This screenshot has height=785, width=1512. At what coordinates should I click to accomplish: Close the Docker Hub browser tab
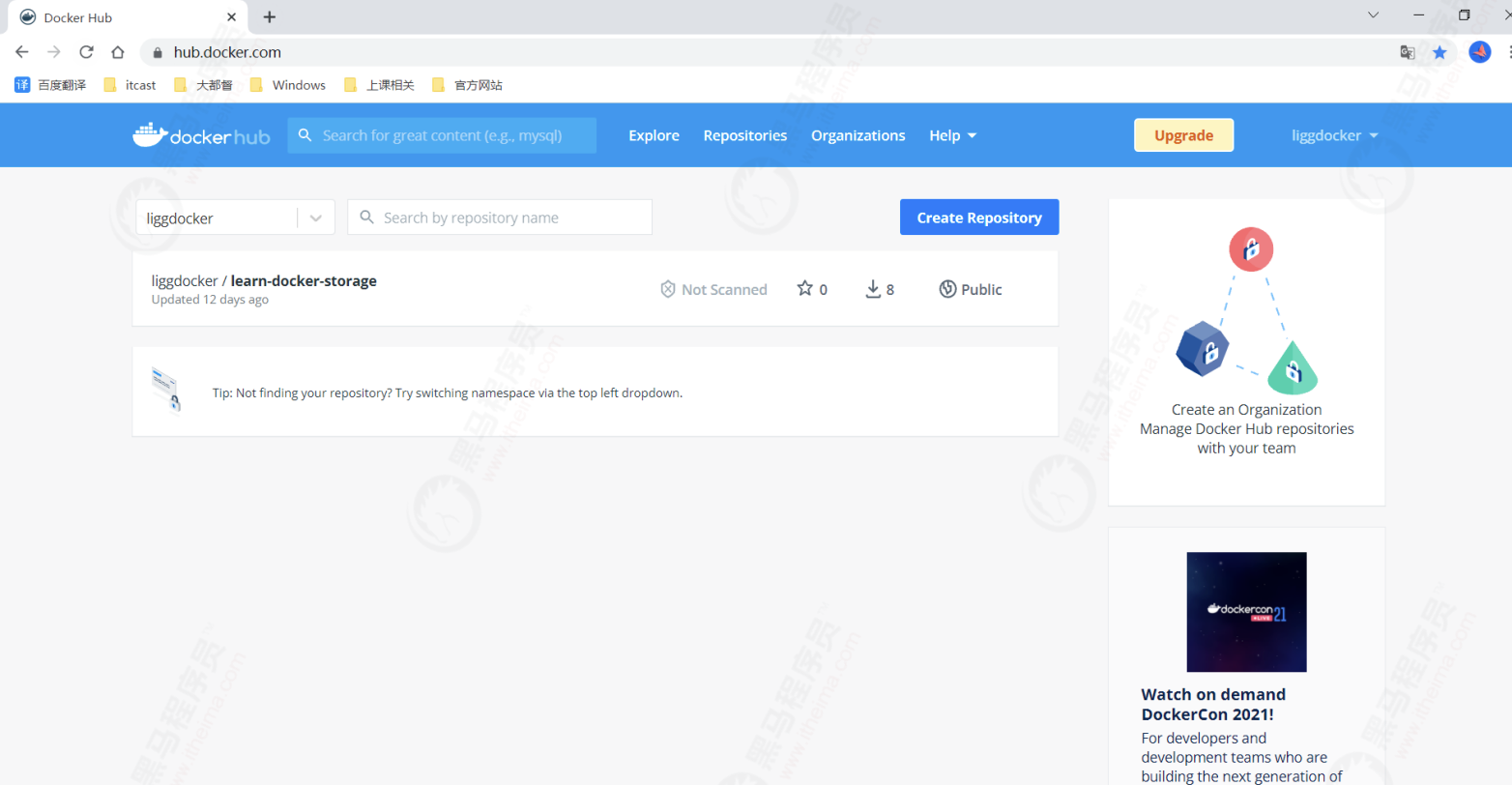231,16
